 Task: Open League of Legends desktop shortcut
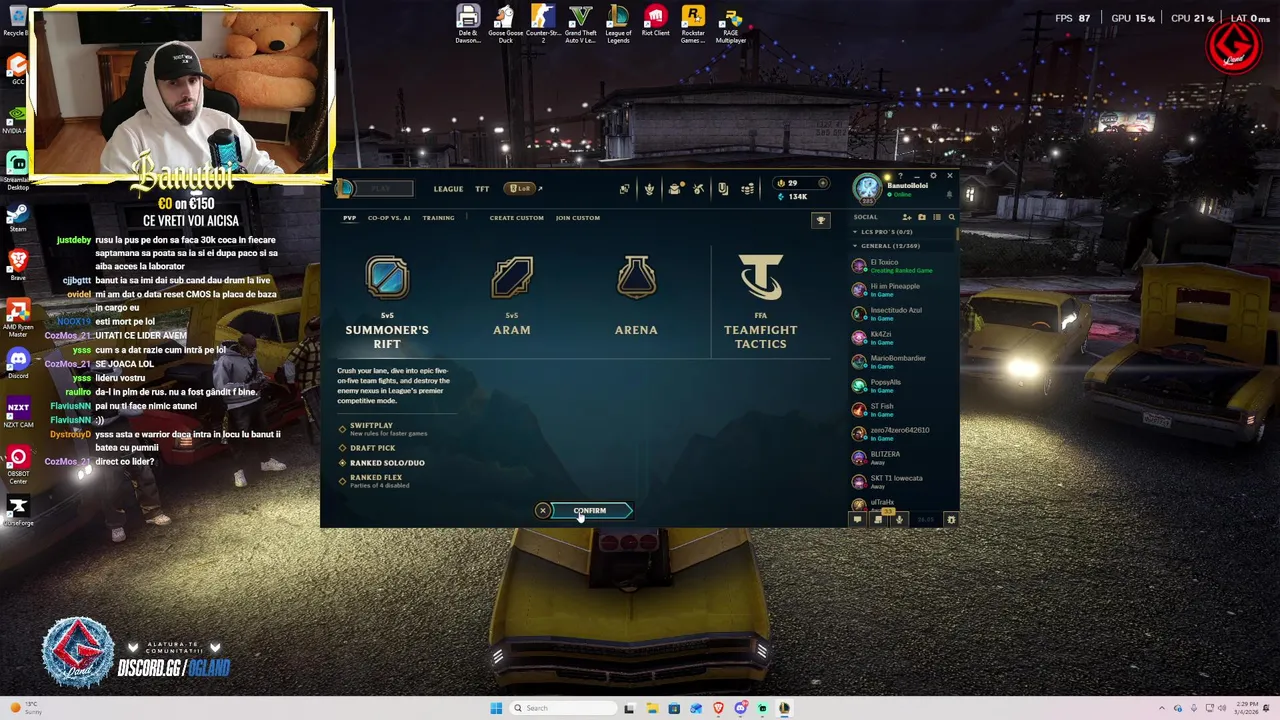click(x=618, y=24)
